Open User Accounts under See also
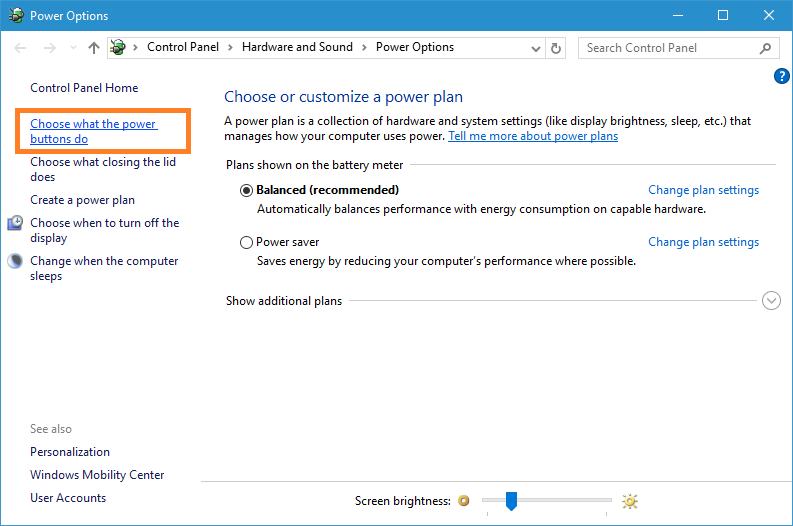The image size is (793, 526). coord(68,498)
